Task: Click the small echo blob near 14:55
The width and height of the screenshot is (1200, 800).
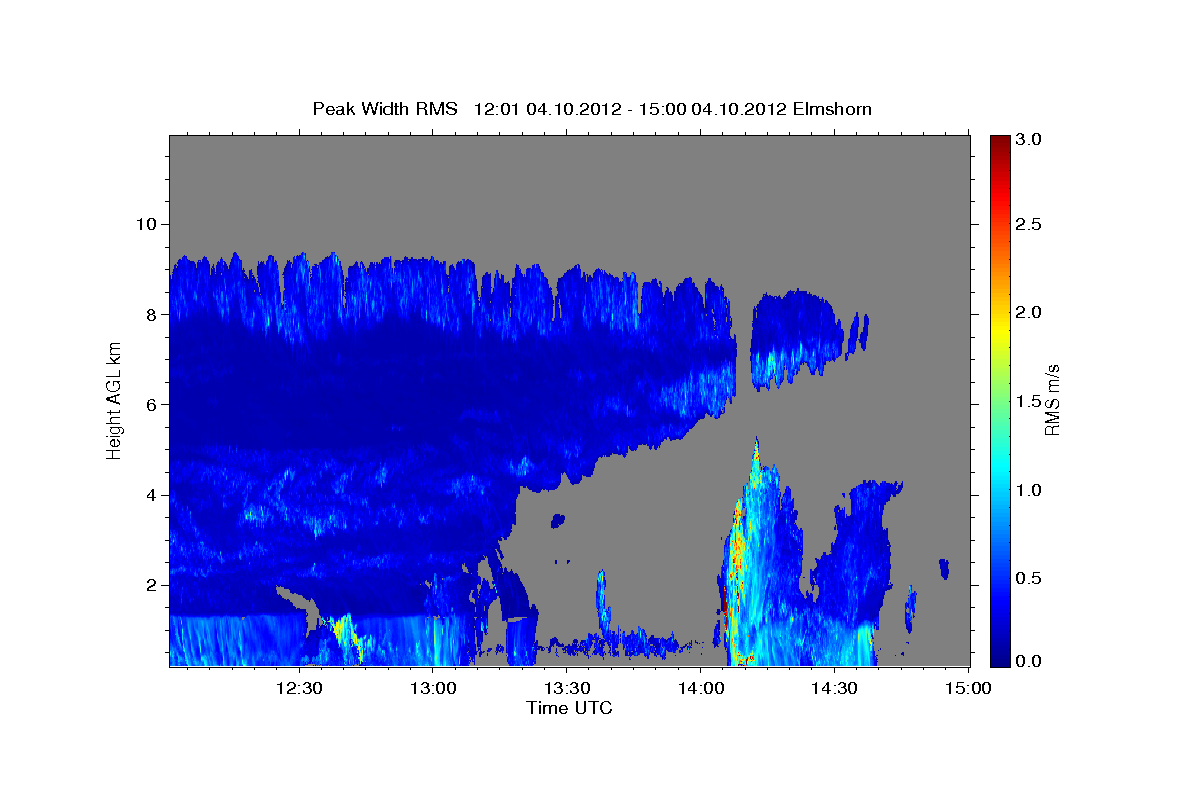Action: click(x=944, y=569)
